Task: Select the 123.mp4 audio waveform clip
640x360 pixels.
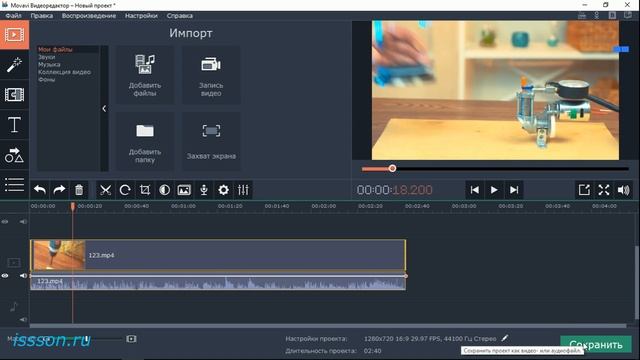Action: 218,283
